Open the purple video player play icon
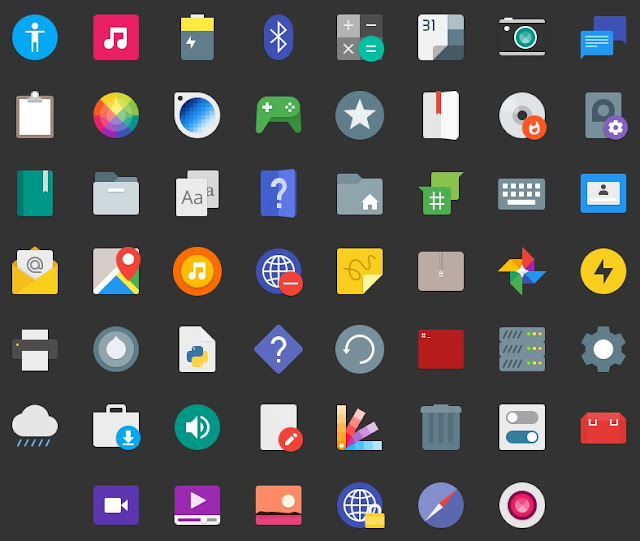640x541 pixels. [x=197, y=505]
